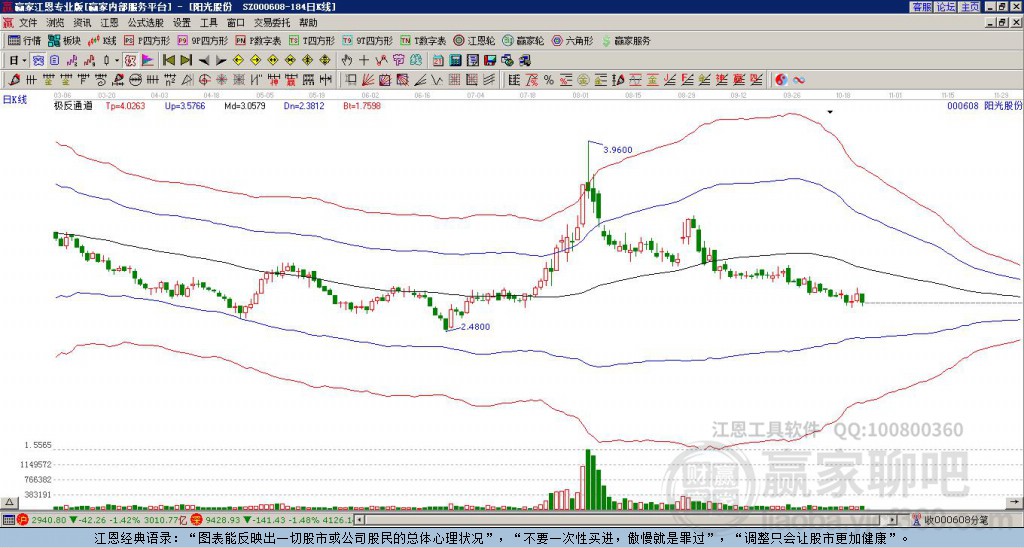
Task: Open the 帮助 menu
Action: 308,23
